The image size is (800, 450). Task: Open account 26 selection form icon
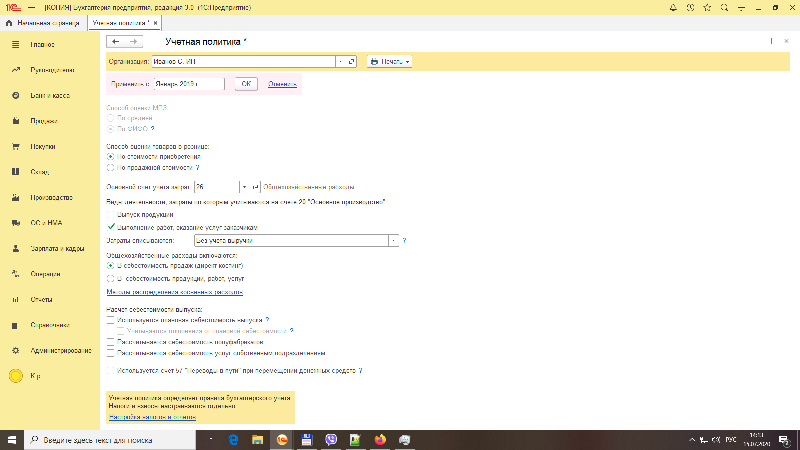click(255, 187)
